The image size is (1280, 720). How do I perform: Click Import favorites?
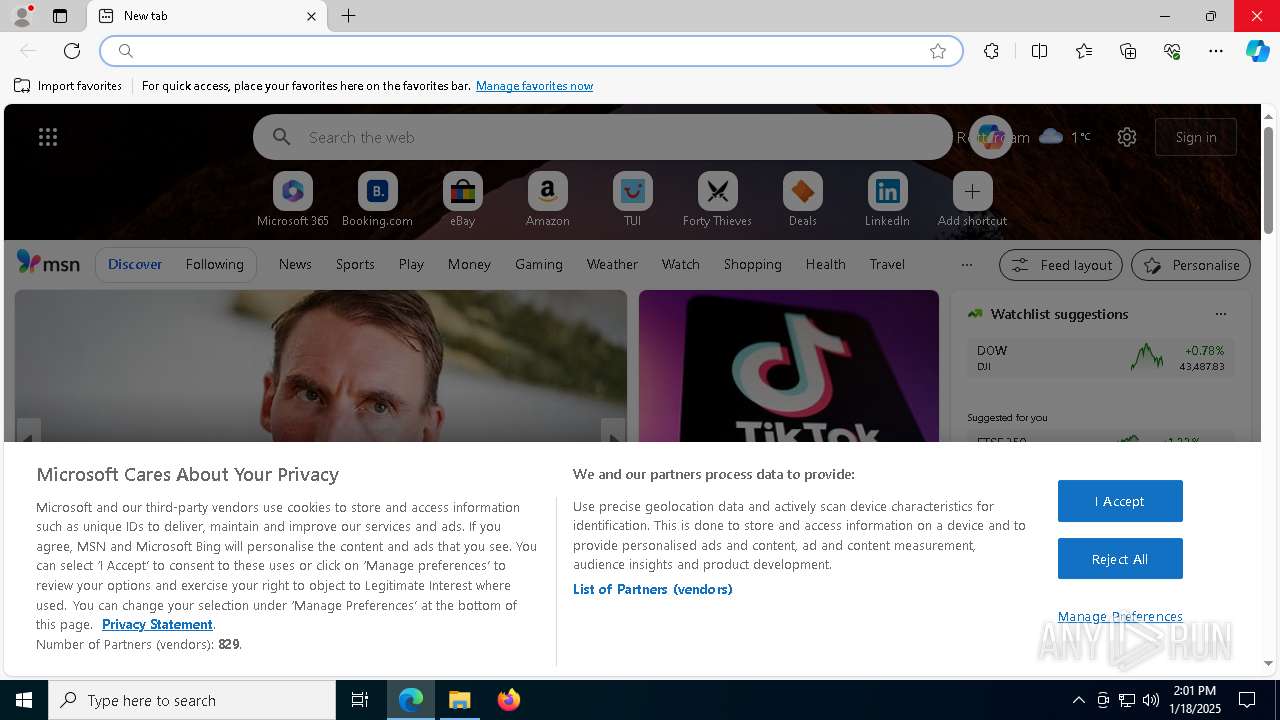(68, 86)
